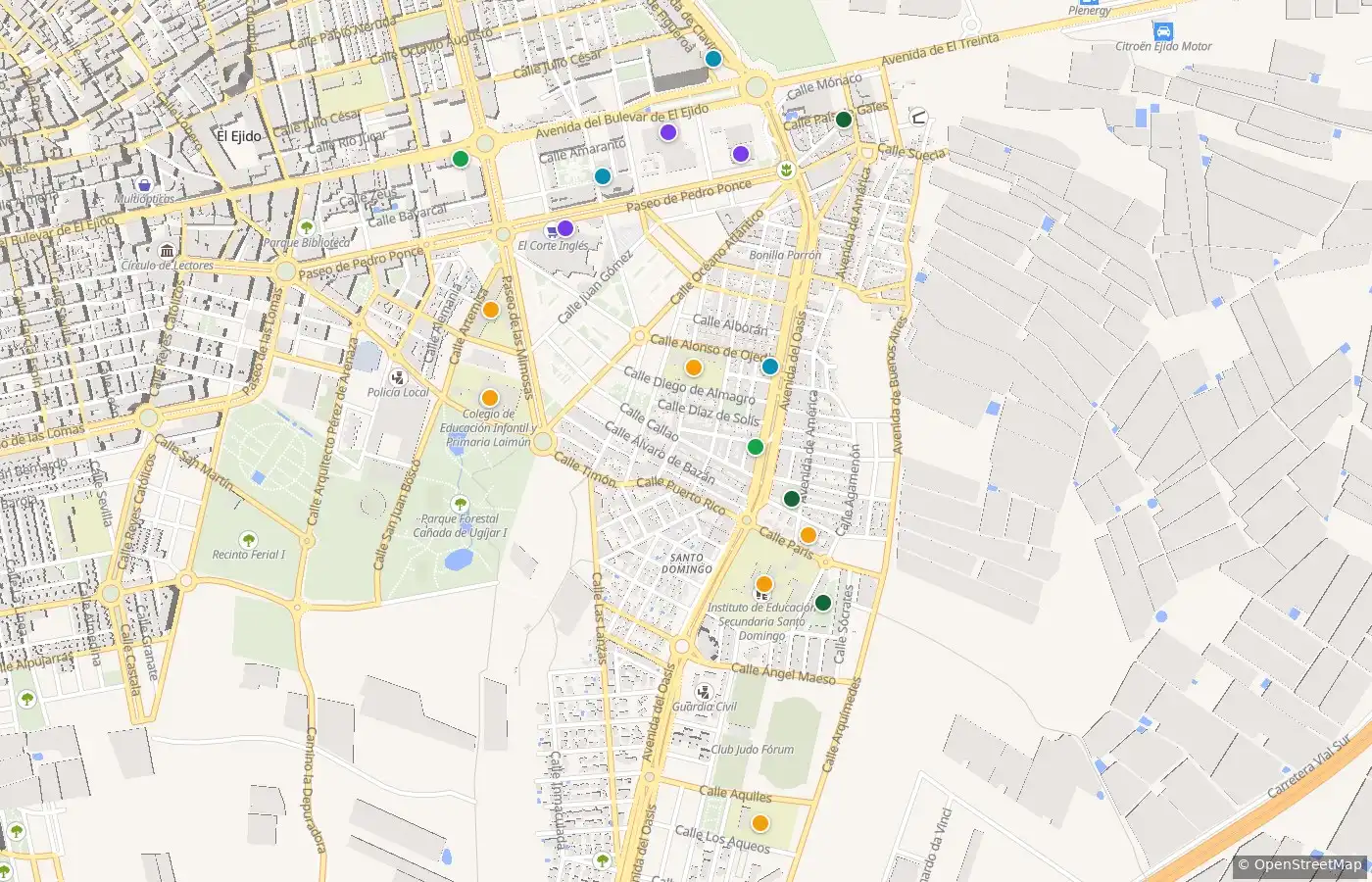Select the purple marker nearest the garden flower icon

pos(741,154)
